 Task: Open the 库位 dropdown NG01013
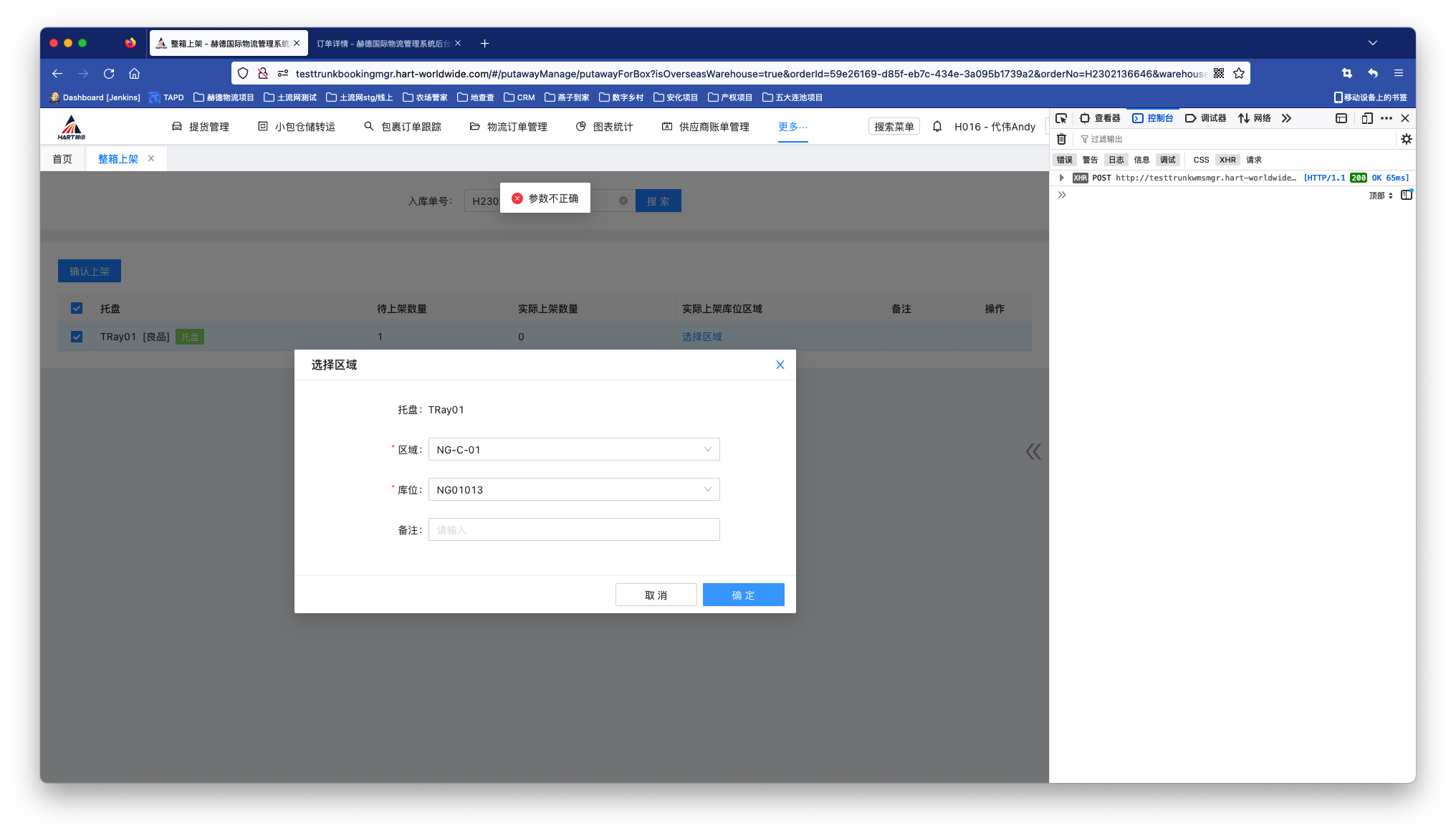pyautogui.click(x=573, y=489)
